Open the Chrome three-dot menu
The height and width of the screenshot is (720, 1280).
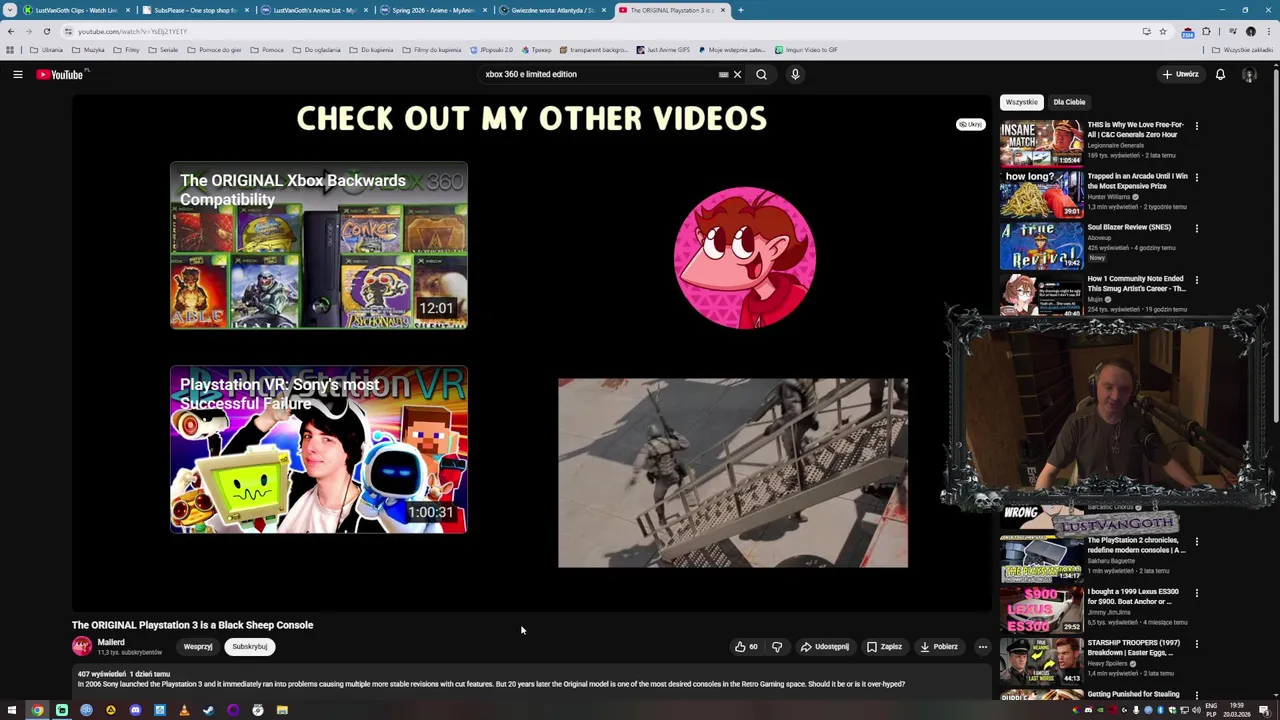(x=1268, y=31)
